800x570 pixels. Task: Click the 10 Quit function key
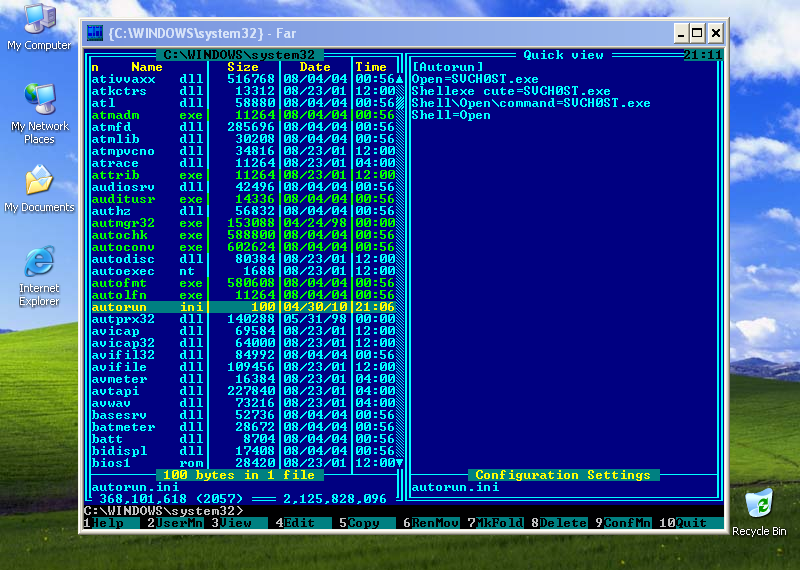coord(691,523)
